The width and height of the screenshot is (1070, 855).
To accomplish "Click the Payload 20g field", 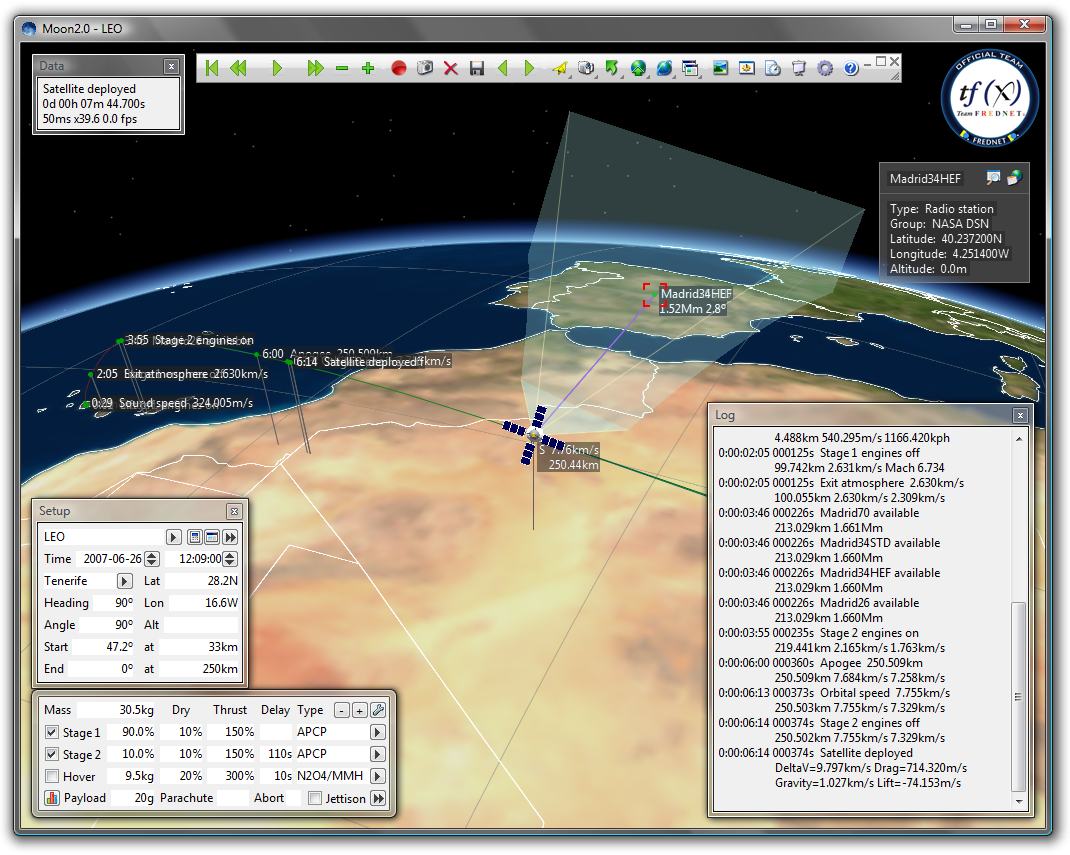I will pos(133,798).
